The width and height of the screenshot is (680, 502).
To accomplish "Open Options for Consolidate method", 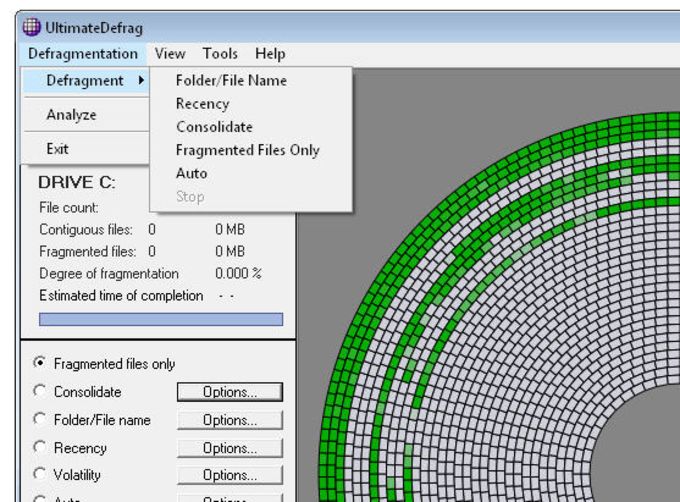I will click(230, 392).
